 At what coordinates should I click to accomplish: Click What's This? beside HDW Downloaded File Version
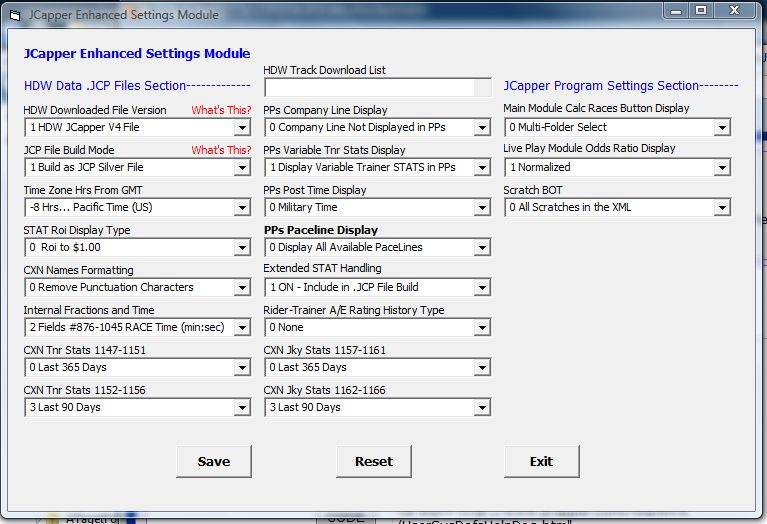point(221,110)
